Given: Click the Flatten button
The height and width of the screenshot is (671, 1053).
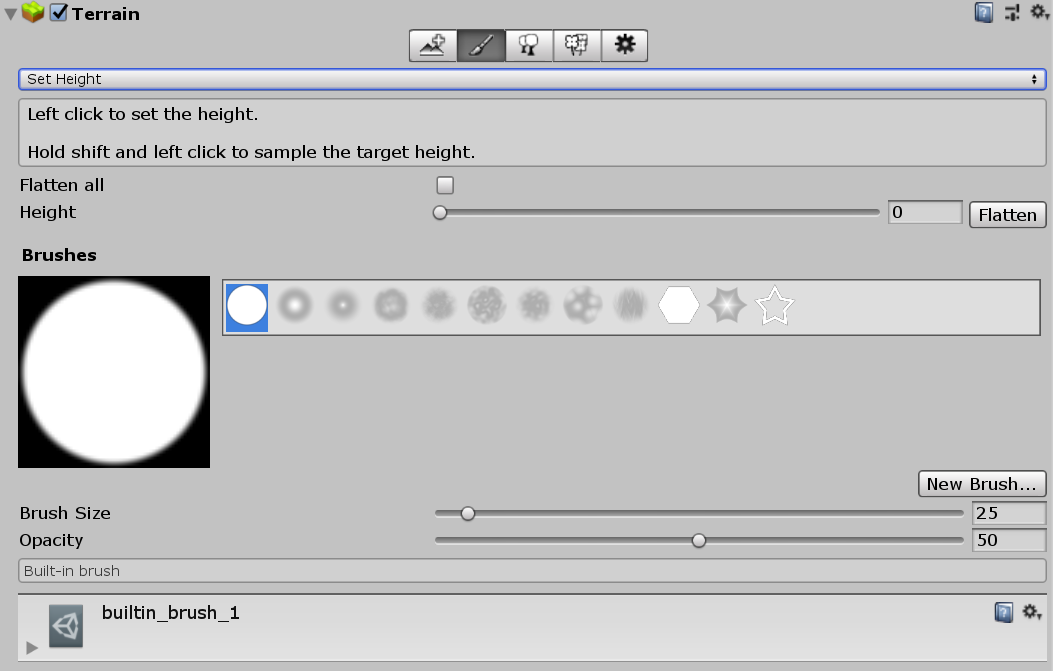Looking at the screenshot, I should coord(1007,215).
